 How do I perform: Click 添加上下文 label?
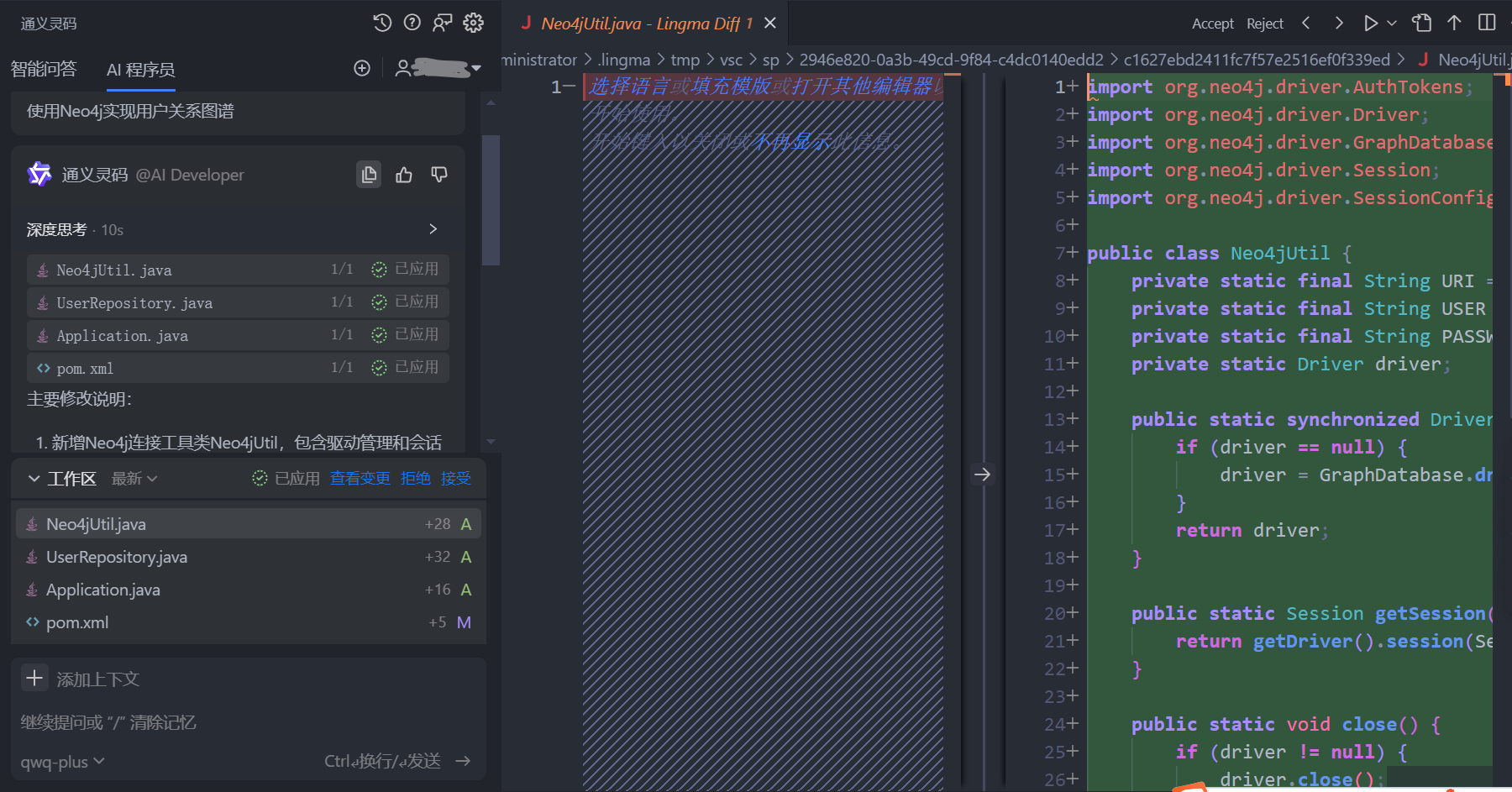click(97, 679)
